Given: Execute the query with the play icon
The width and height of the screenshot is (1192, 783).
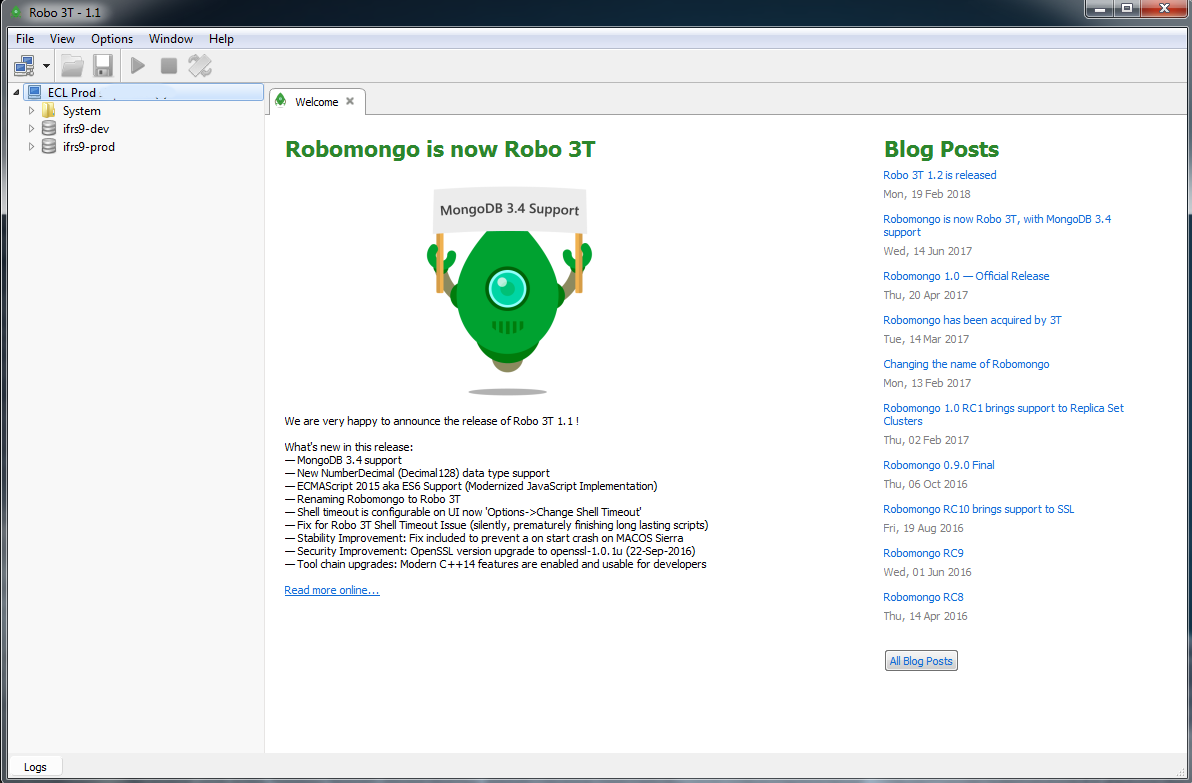Looking at the screenshot, I should 137,65.
